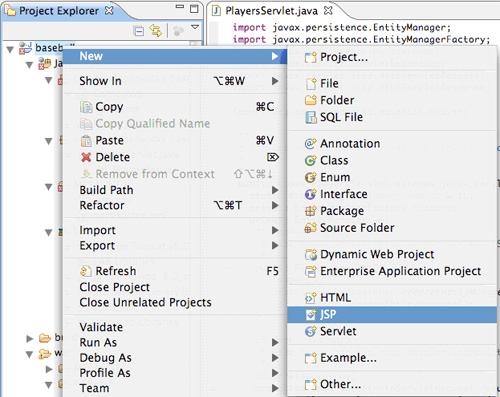Minimize the Project Explorer panel
The width and height of the screenshot is (500, 397).
(180, 6)
